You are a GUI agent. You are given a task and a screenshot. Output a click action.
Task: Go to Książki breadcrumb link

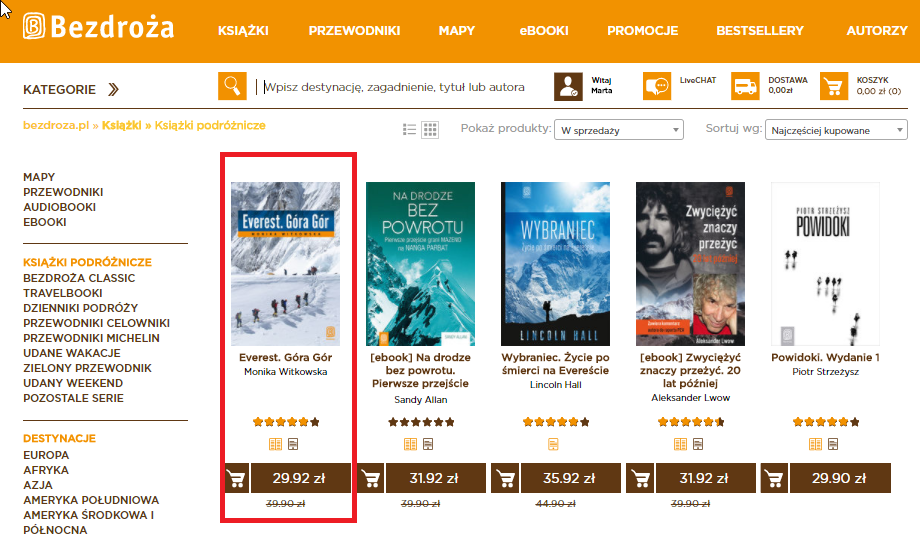[121, 126]
